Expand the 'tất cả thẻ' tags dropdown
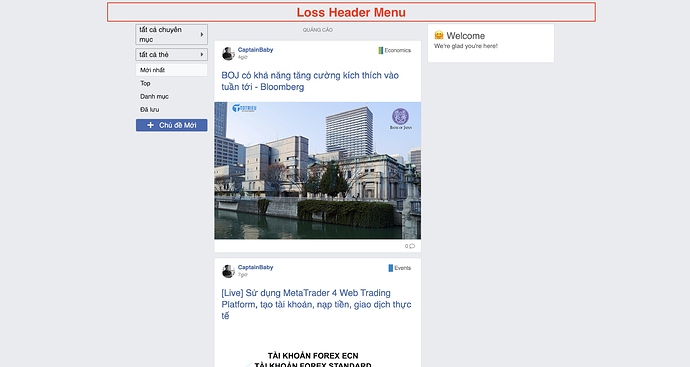Screen dimensions: 690x367 click(x=171, y=55)
